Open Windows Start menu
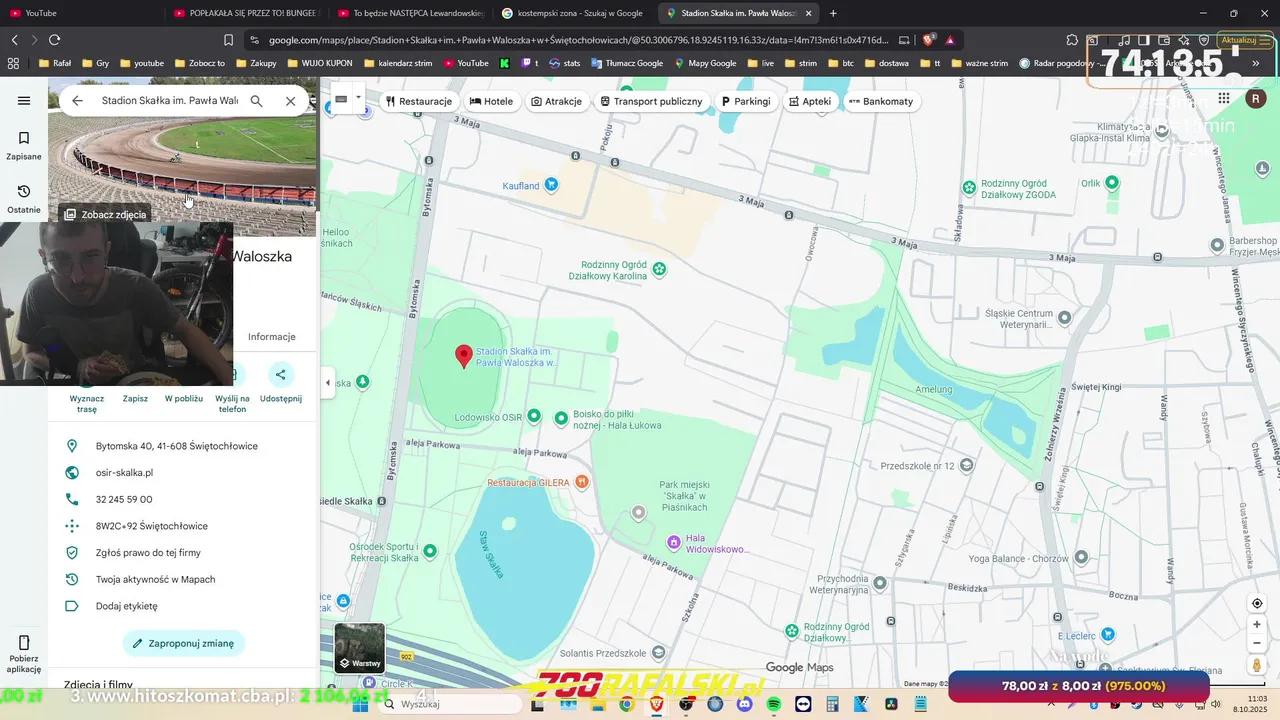The image size is (1280, 720). tap(360, 704)
